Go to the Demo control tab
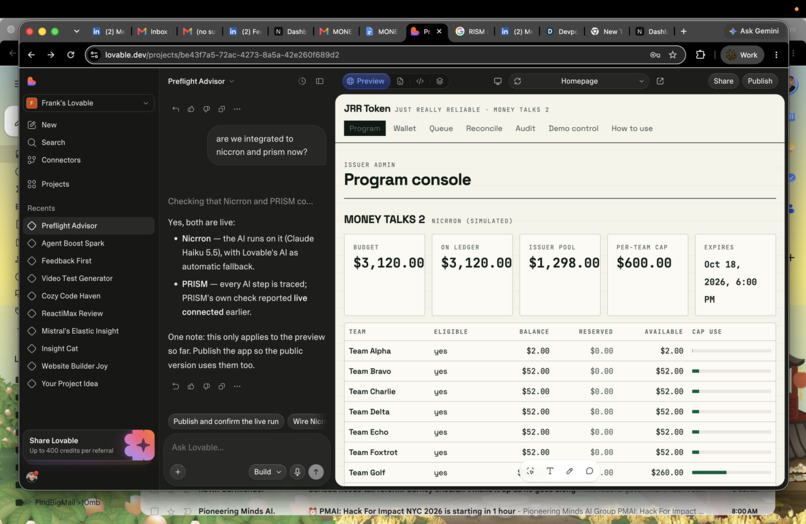 (x=573, y=129)
